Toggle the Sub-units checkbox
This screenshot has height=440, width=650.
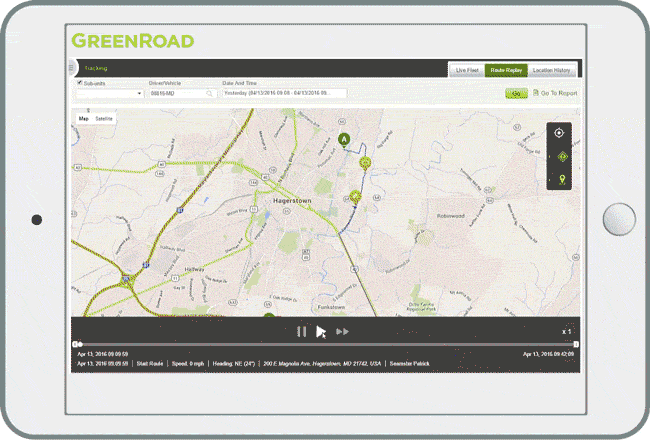[x=80, y=83]
